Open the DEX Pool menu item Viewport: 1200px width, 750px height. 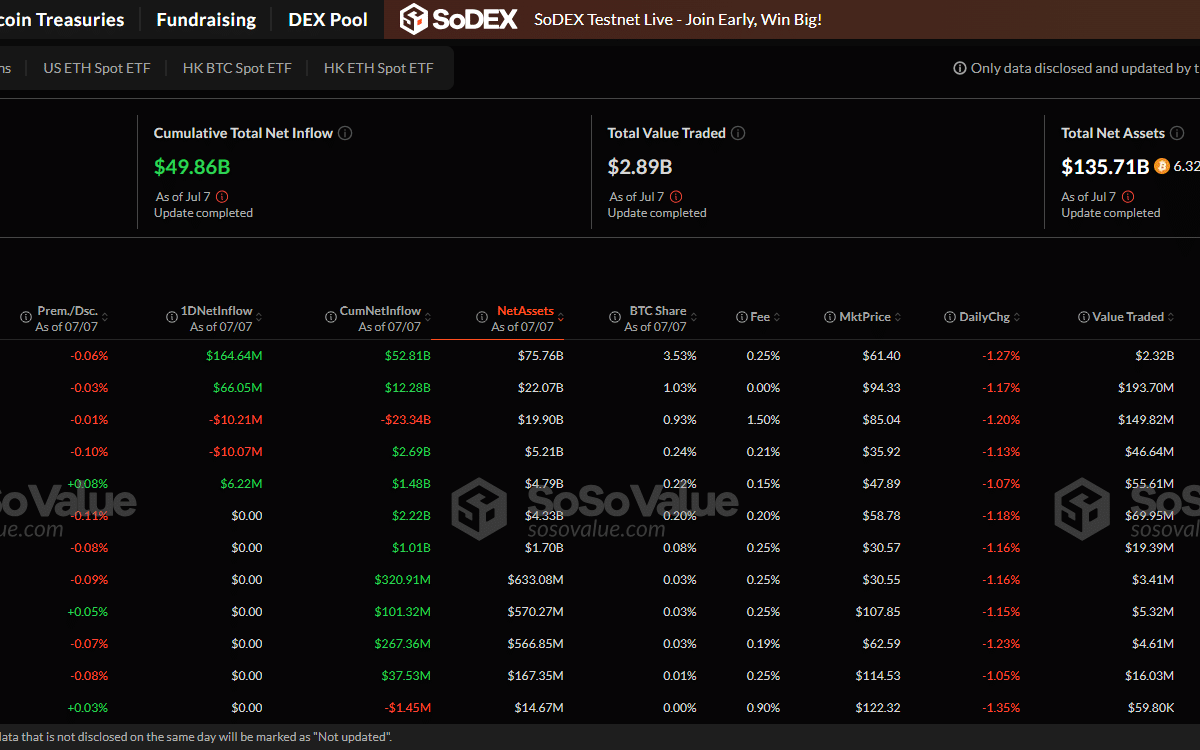pyautogui.click(x=328, y=19)
